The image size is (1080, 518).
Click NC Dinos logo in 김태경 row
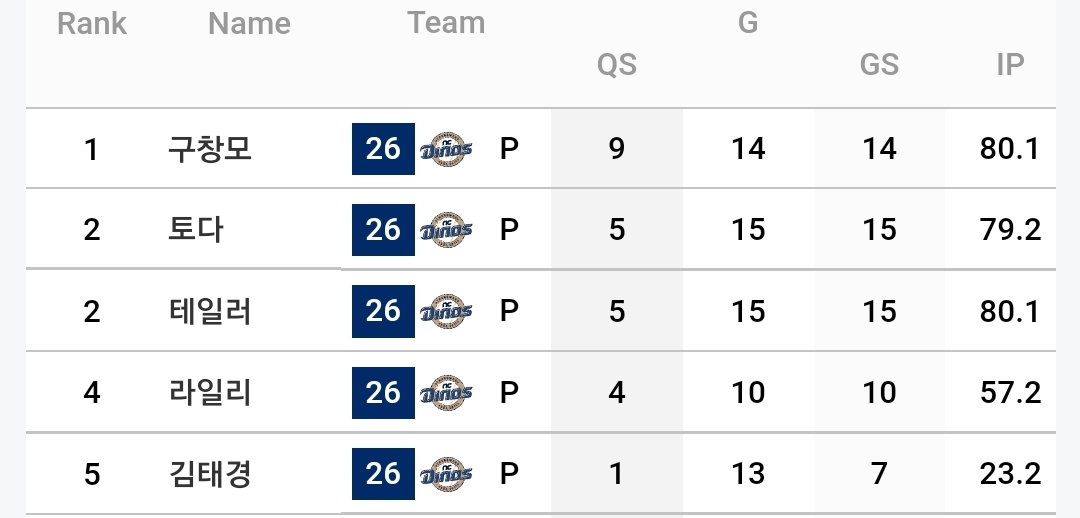coord(446,474)
